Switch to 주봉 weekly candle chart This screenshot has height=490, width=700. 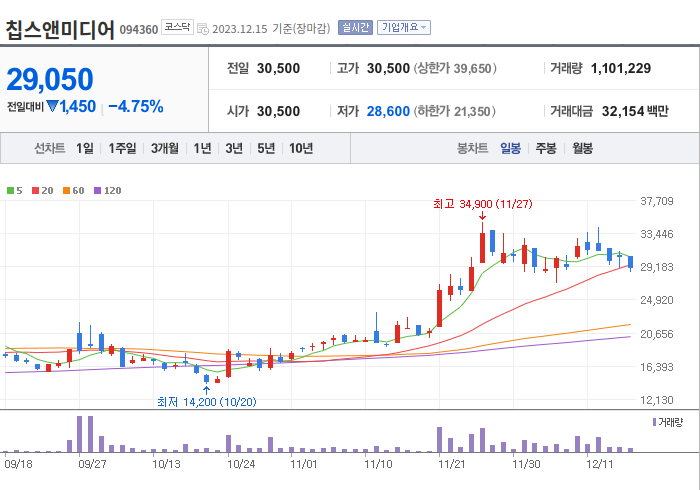546,148
